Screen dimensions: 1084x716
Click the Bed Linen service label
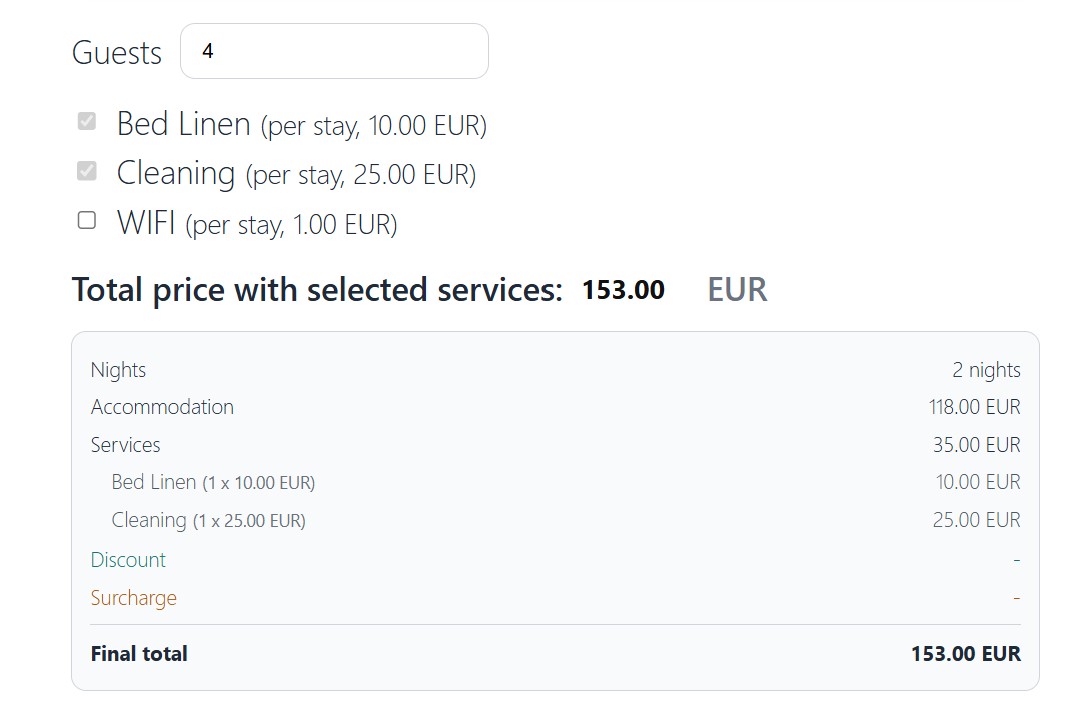pyautogui.click(x=183, y=124)
